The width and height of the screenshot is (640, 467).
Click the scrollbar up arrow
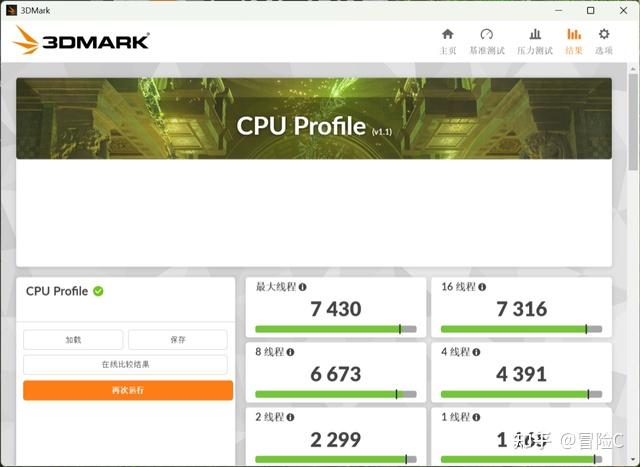(633, 68)
